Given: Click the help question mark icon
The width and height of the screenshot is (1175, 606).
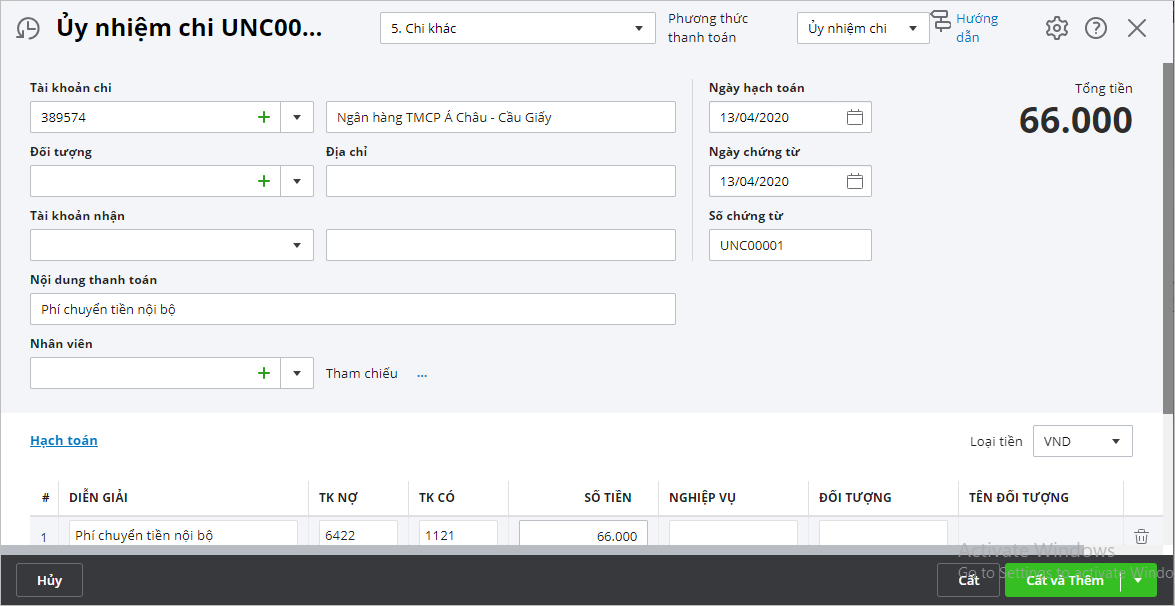Looking at the screenshot, I should (1096, 28).
